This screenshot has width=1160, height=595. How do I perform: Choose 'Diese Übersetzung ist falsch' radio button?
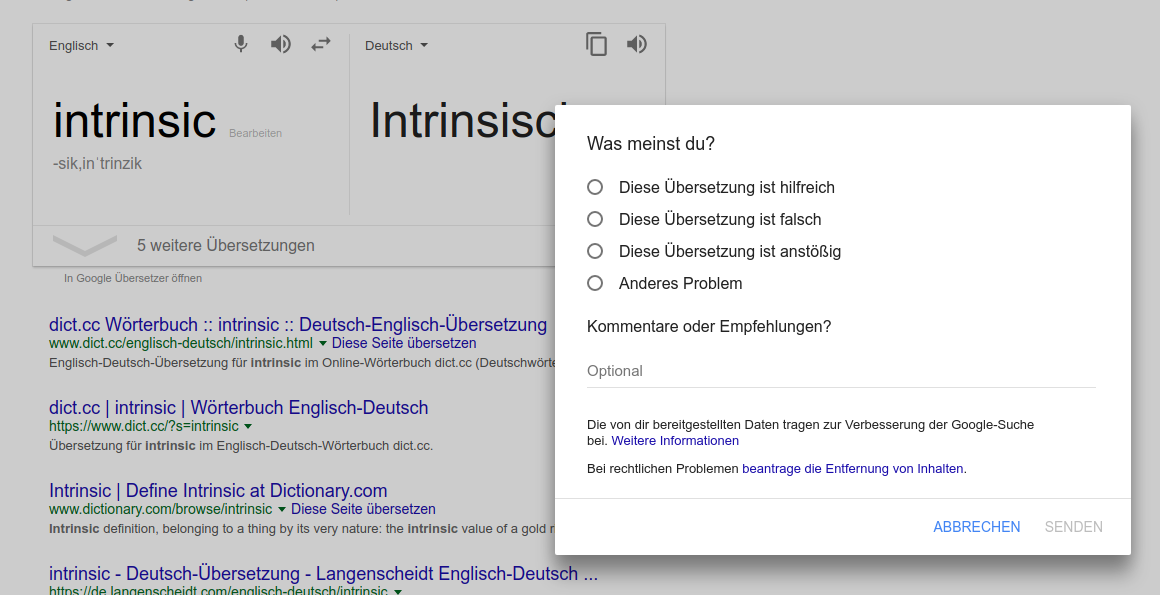click(595, 219)
